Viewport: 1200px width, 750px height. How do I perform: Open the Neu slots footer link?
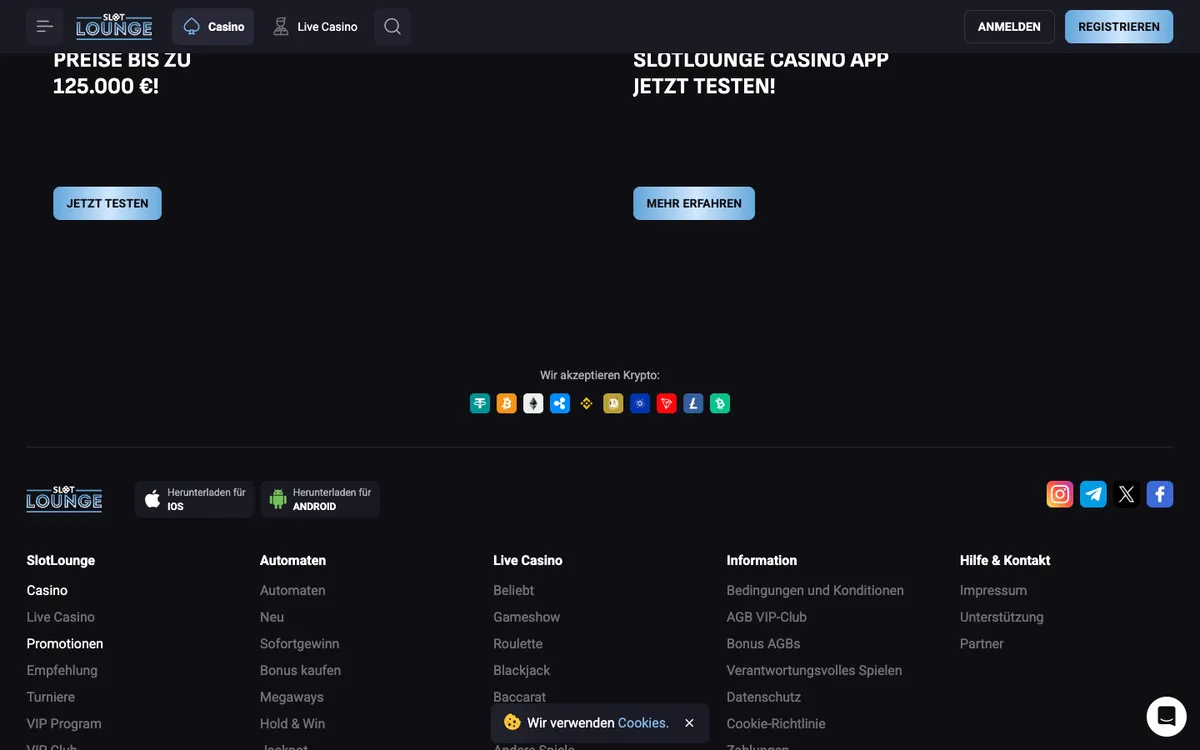point(272,617)
